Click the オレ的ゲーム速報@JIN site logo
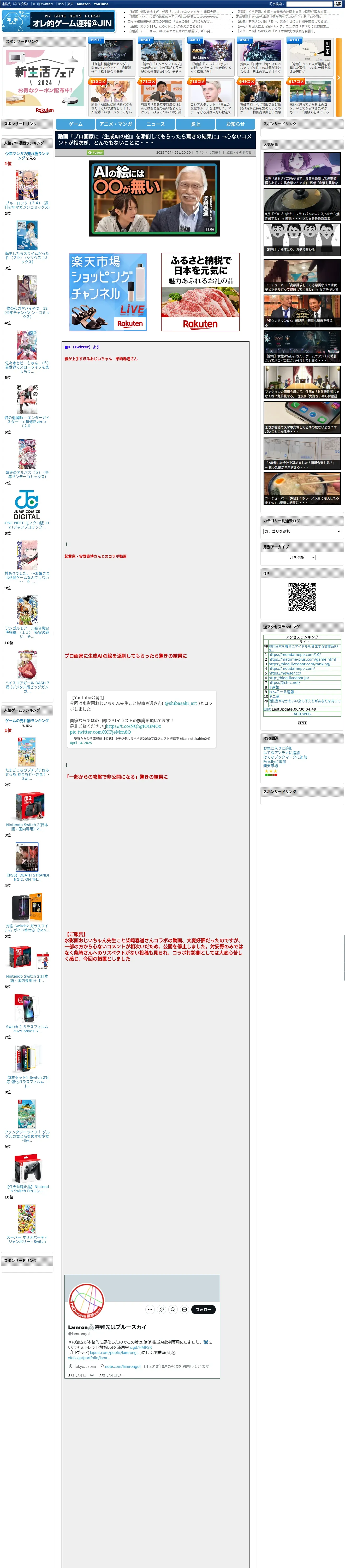The width and height of the screenshot is (345, 1568). coord(59,22)
